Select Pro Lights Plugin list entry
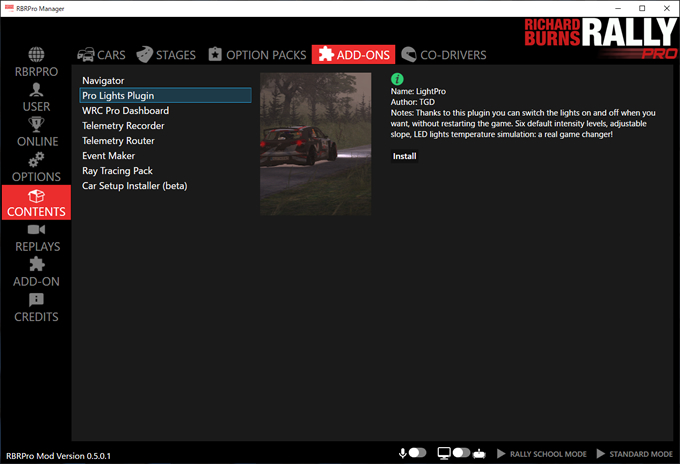680x464 pixels. [x=165, y=95]
